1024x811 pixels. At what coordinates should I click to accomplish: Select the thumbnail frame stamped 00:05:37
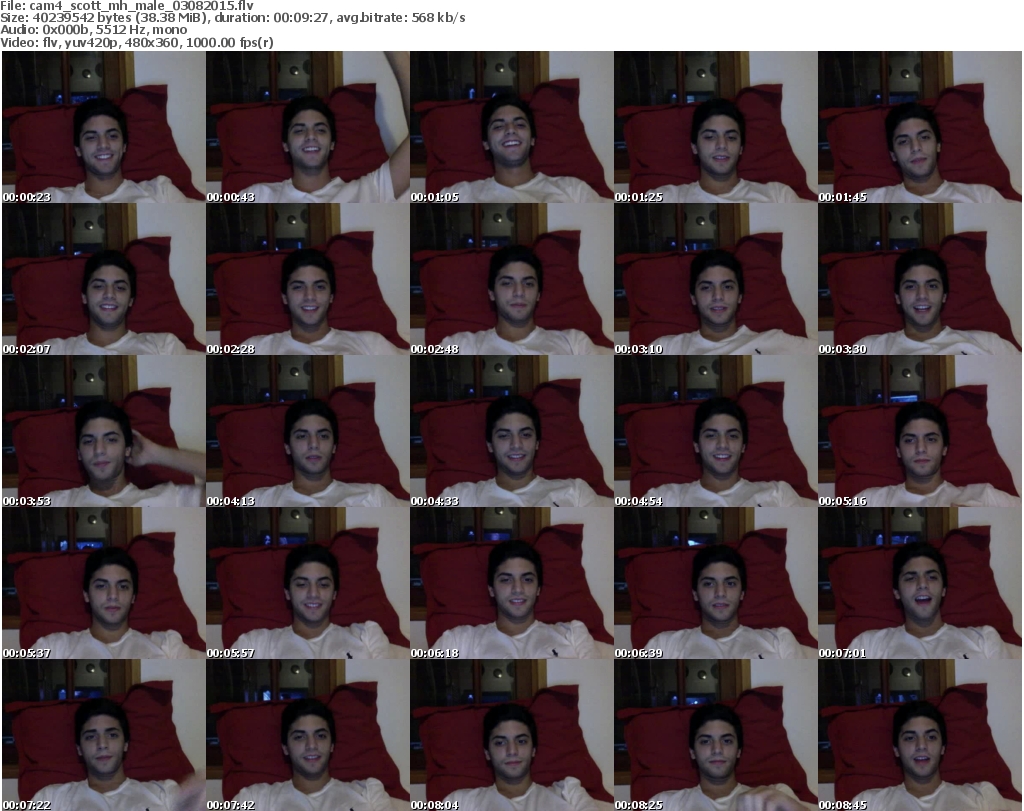(x=104, y=583)
